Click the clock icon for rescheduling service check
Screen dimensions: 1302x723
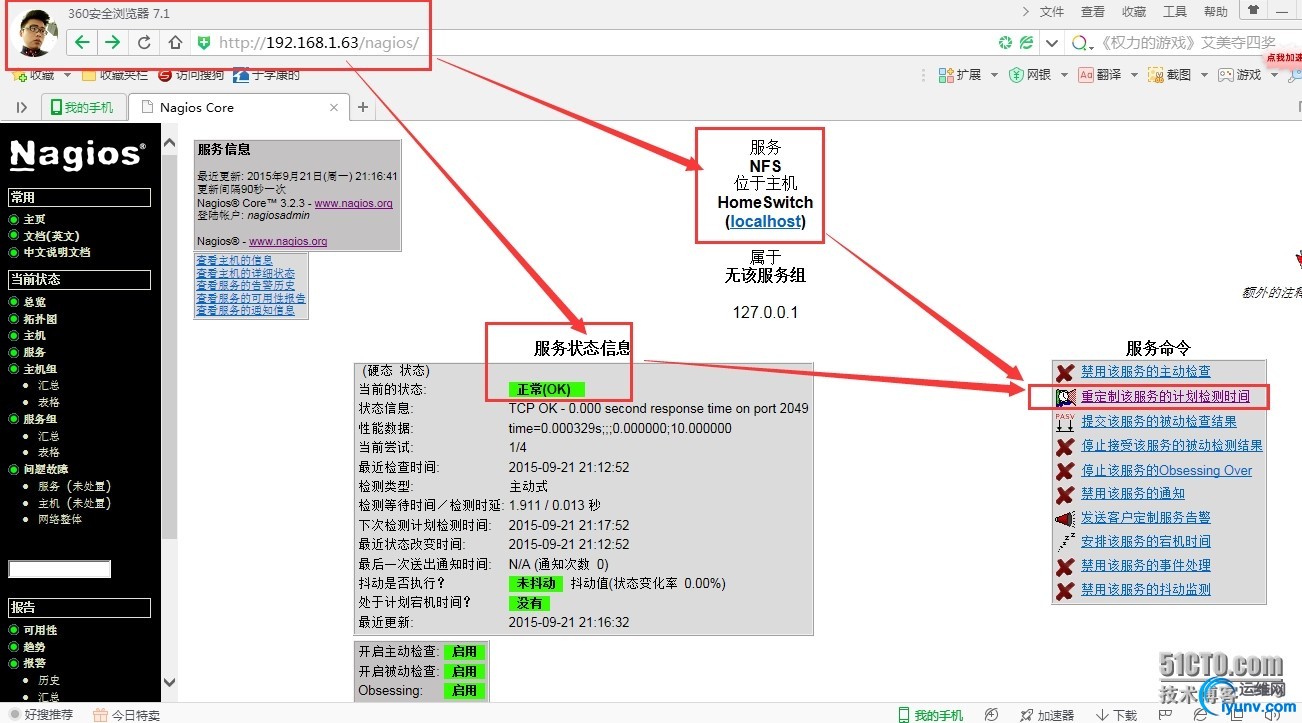[x=1065, y=397]
